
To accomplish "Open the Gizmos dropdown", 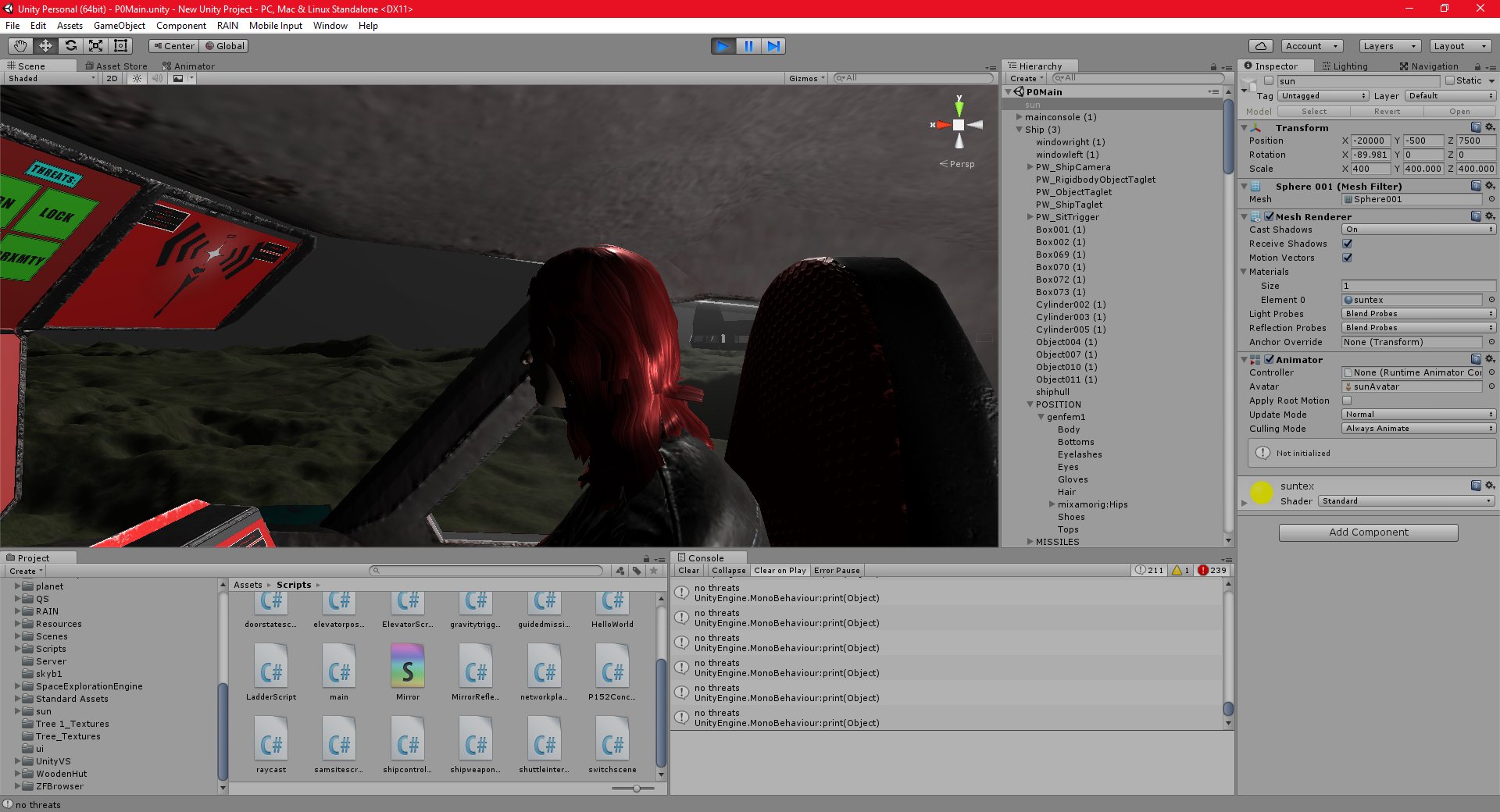I will (806, 78).
